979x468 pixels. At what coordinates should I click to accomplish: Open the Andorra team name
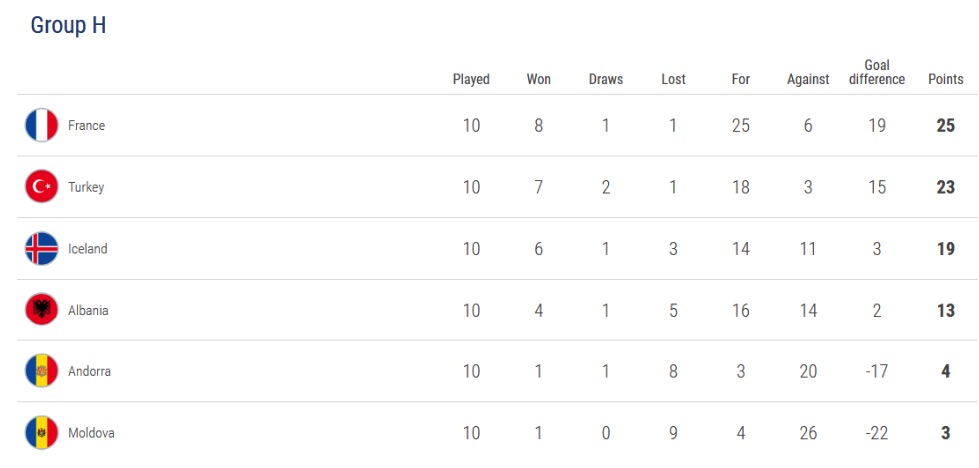coord(89,371)
